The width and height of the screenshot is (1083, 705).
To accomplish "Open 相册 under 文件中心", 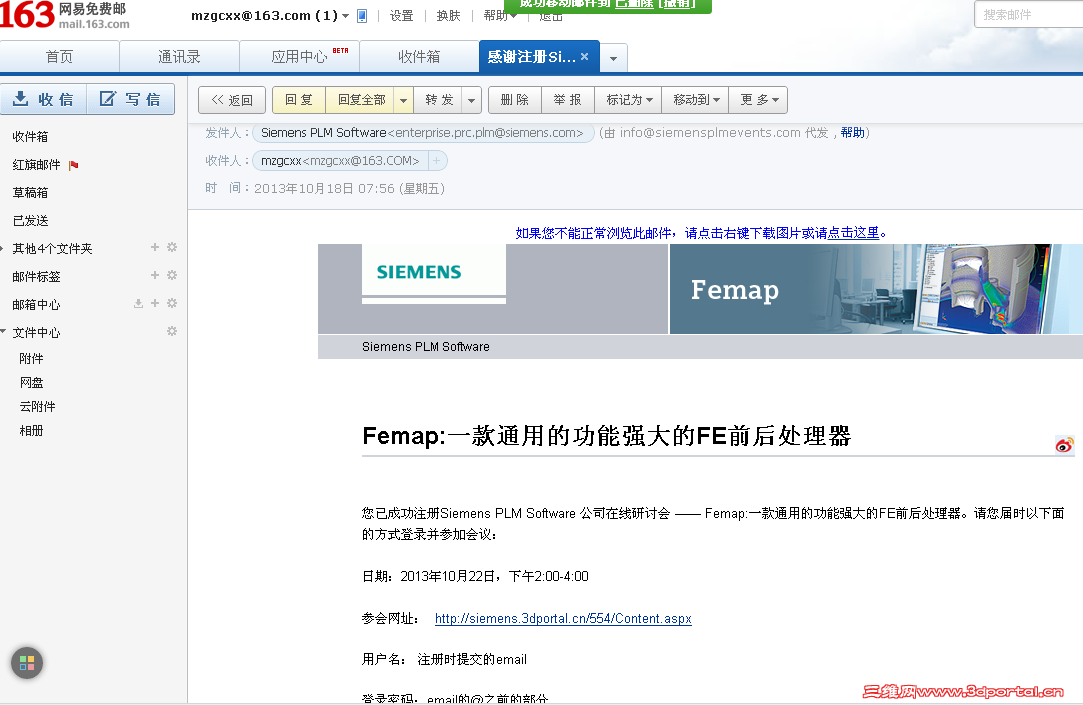I will click(x=31, y=431).
